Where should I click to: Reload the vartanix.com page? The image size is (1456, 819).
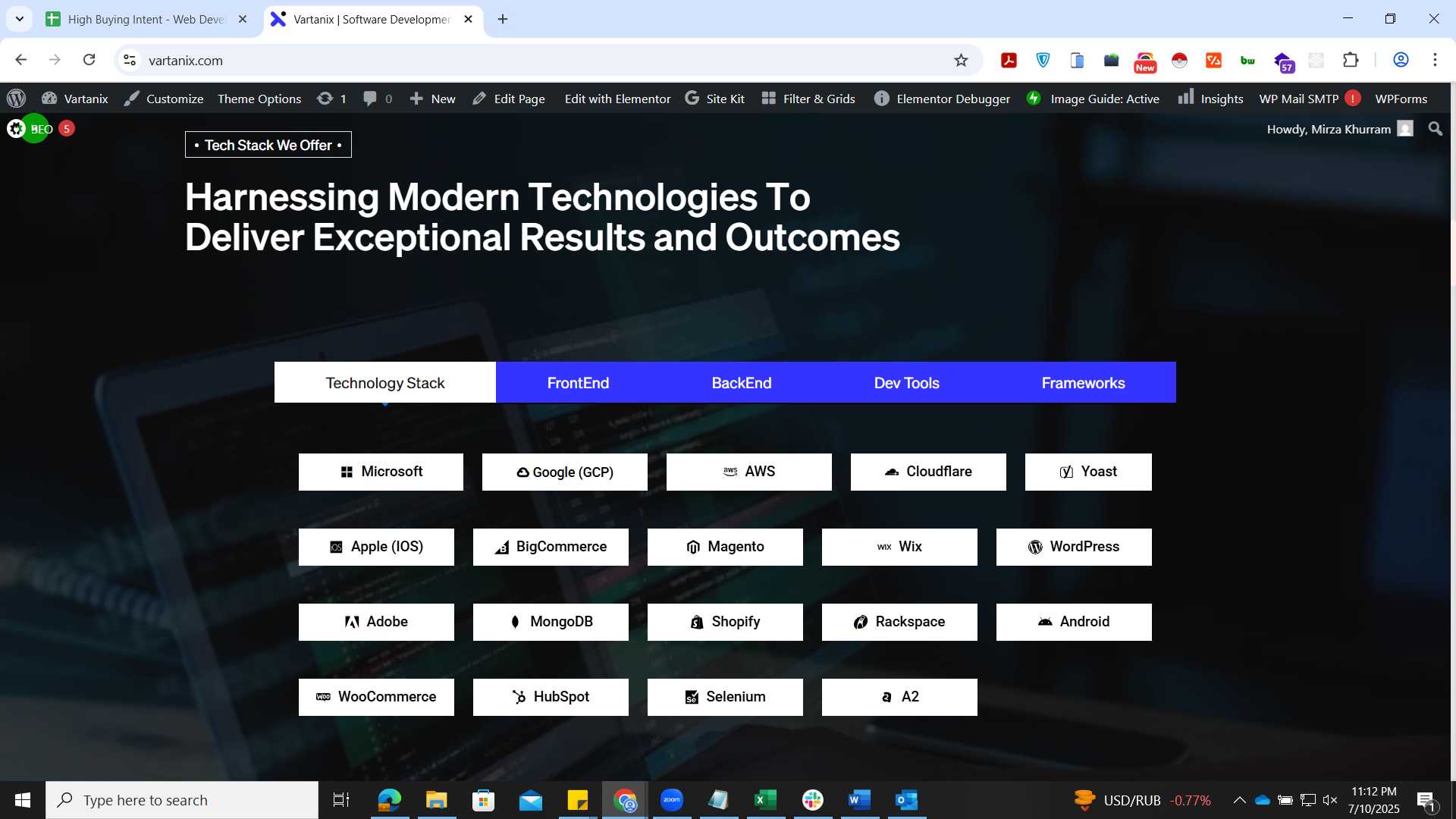point(89,60)
